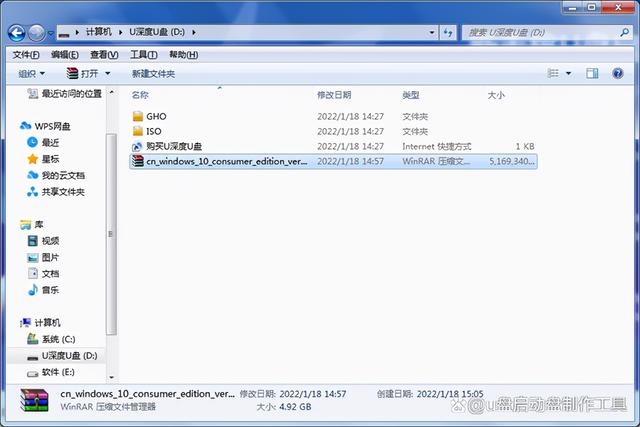Click large WinRAR icon in details pane
The image size is (640, 427).
pyautogui.click(x=34, y=400)
